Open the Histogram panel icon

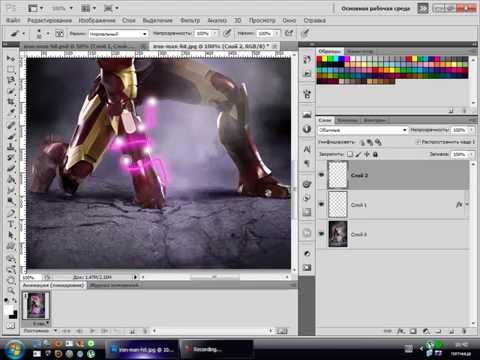tap(307, 115)
